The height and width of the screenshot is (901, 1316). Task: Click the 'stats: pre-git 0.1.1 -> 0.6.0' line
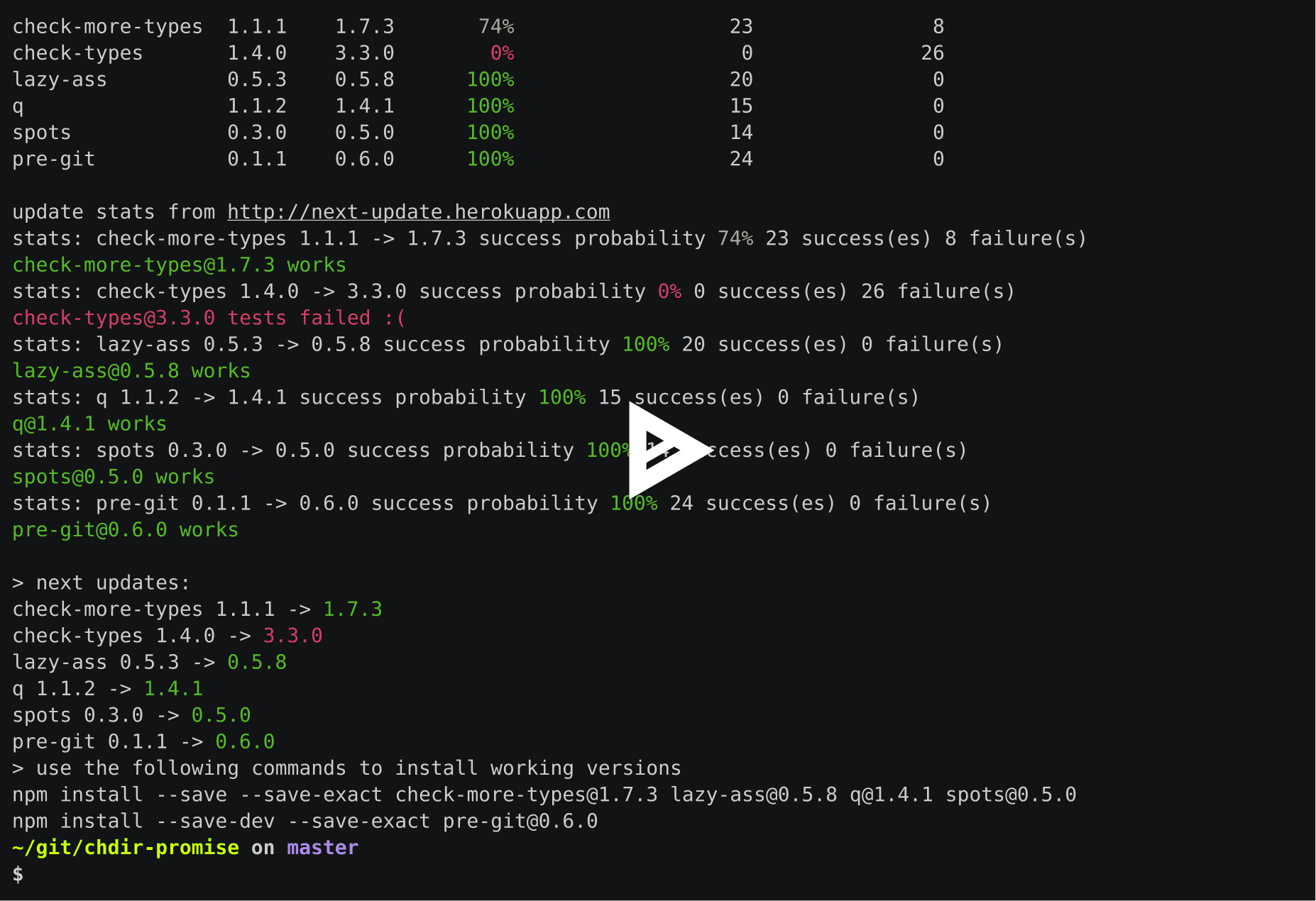coord(502,504)
